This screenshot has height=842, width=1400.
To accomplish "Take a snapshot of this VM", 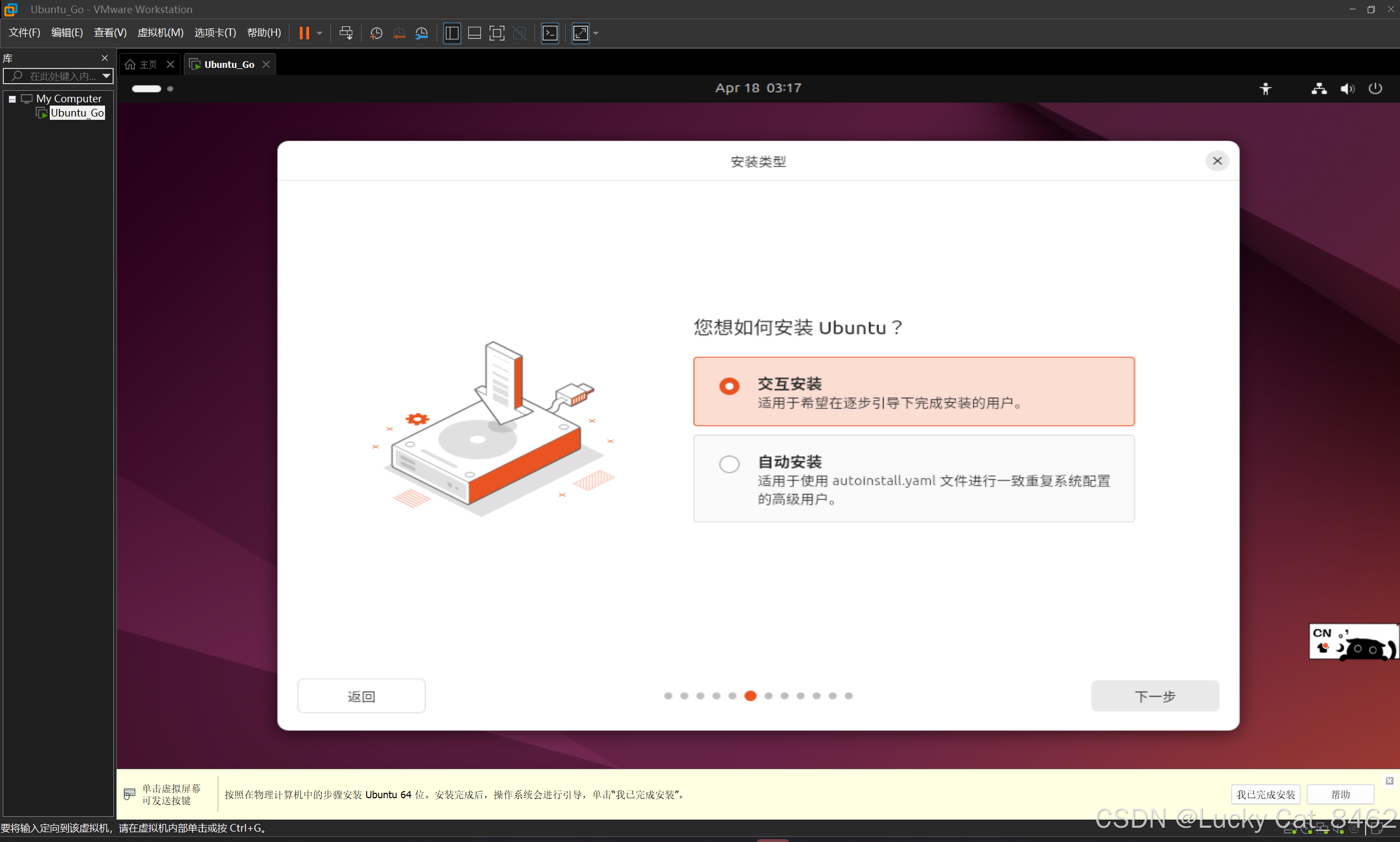I will [375, 33].
